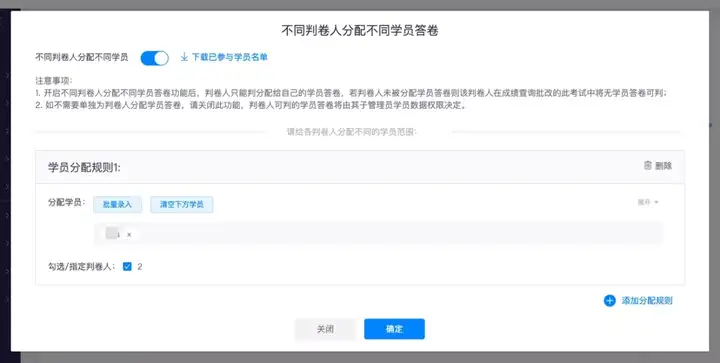Click the 勾选/指定判卷人 label

[x=82, y=267]
